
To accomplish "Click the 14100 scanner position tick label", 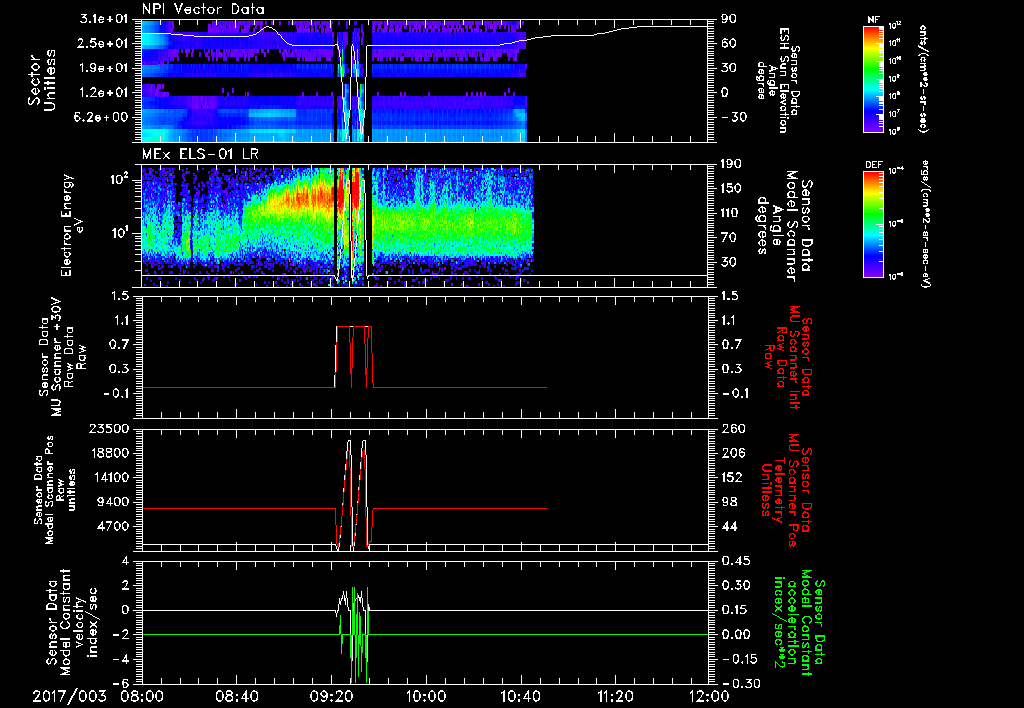I will (x=109, y=477).
